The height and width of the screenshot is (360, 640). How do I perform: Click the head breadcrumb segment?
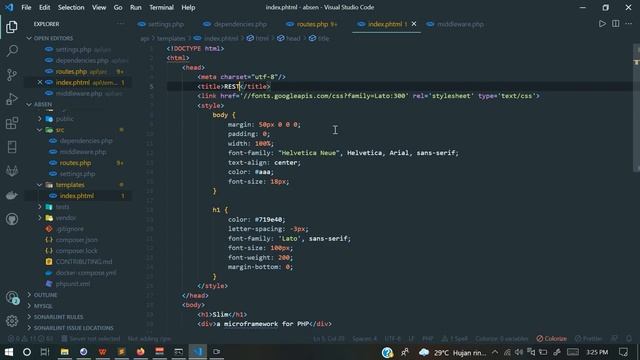293,38
